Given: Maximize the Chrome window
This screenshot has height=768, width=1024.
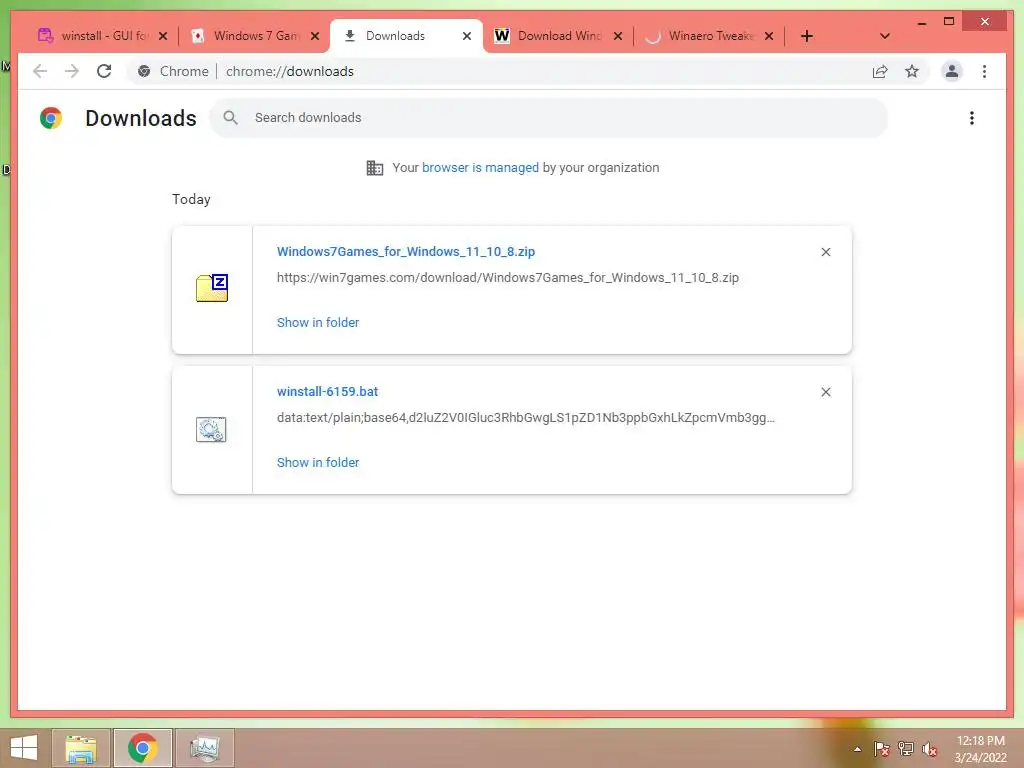Looking at the screenshot, I should click(949, 22).
